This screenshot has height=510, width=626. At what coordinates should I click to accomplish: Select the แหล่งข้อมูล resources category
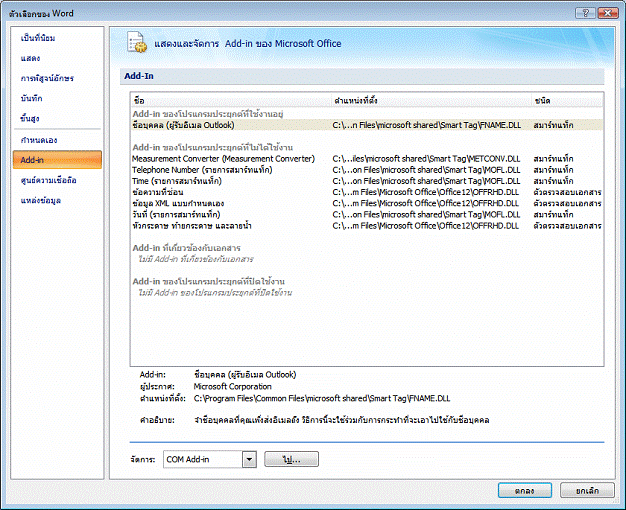(x=41, y=200)
